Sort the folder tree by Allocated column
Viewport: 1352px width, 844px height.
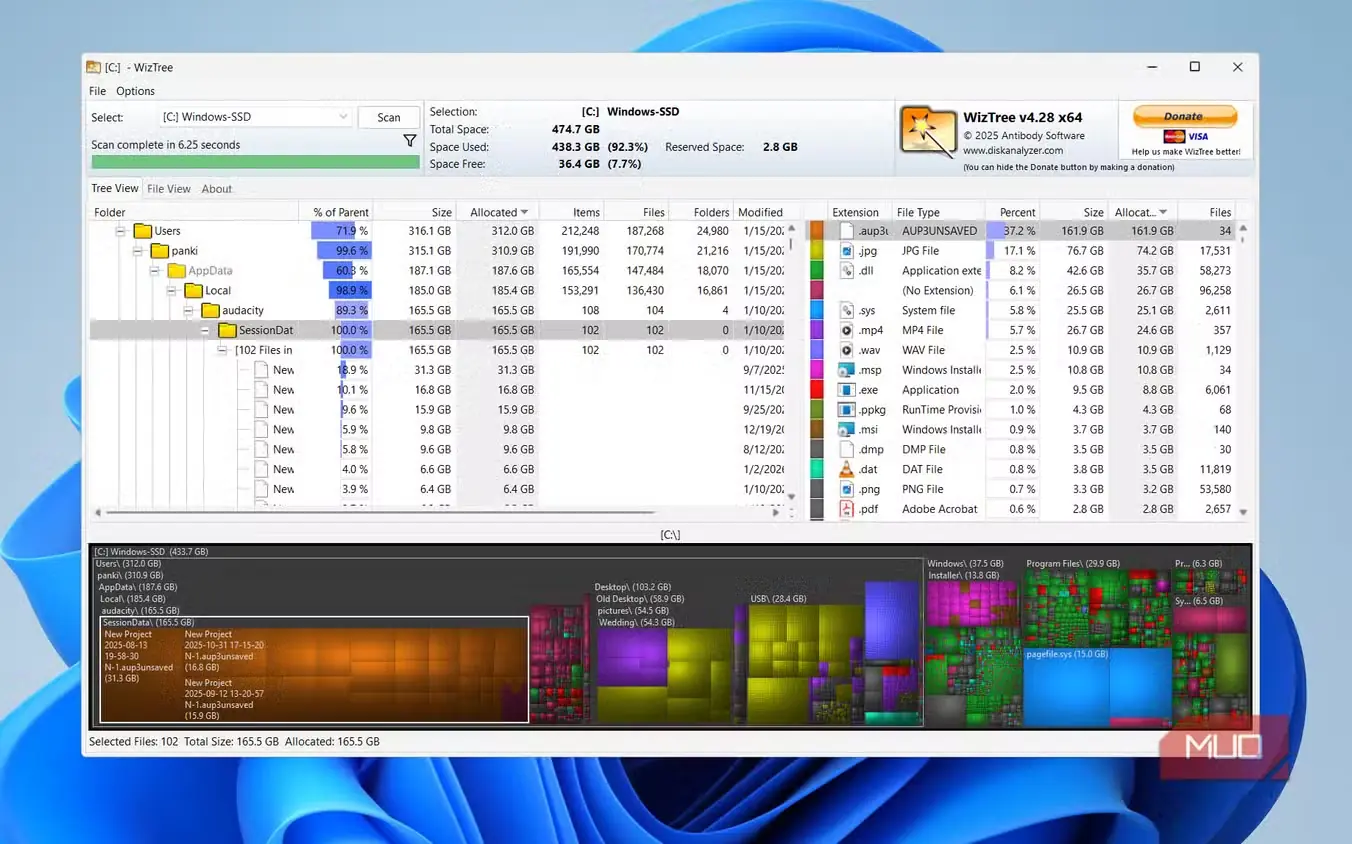tap(498, 212)
